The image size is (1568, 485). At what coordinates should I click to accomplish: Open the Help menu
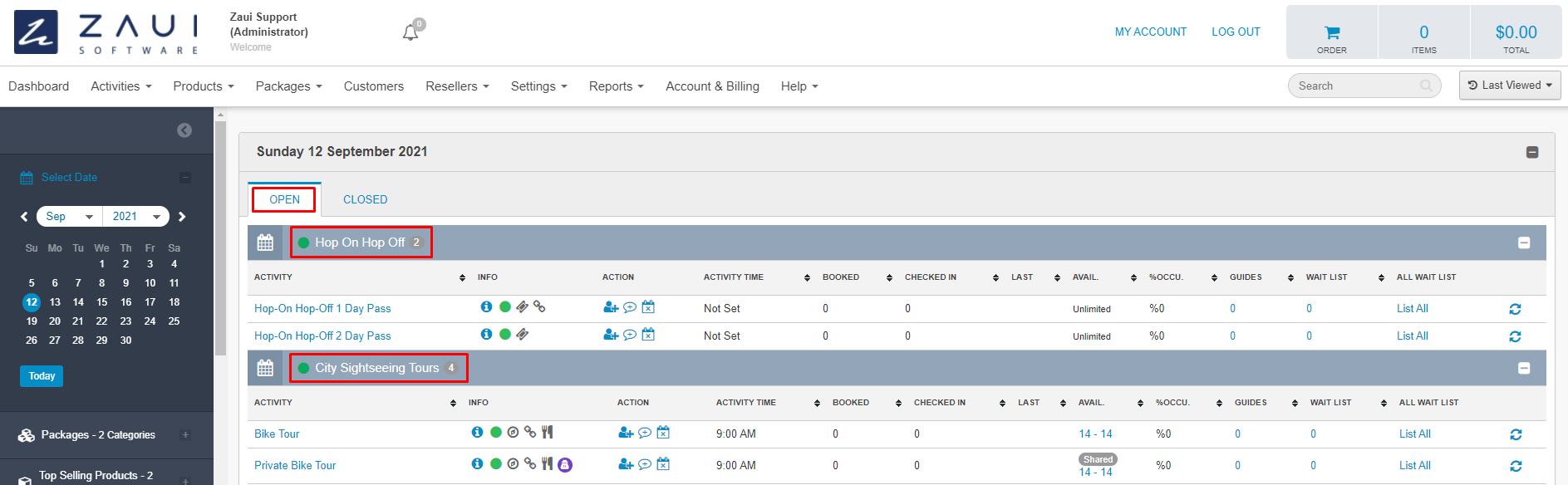pyautogui.click(x=799, y=86)
